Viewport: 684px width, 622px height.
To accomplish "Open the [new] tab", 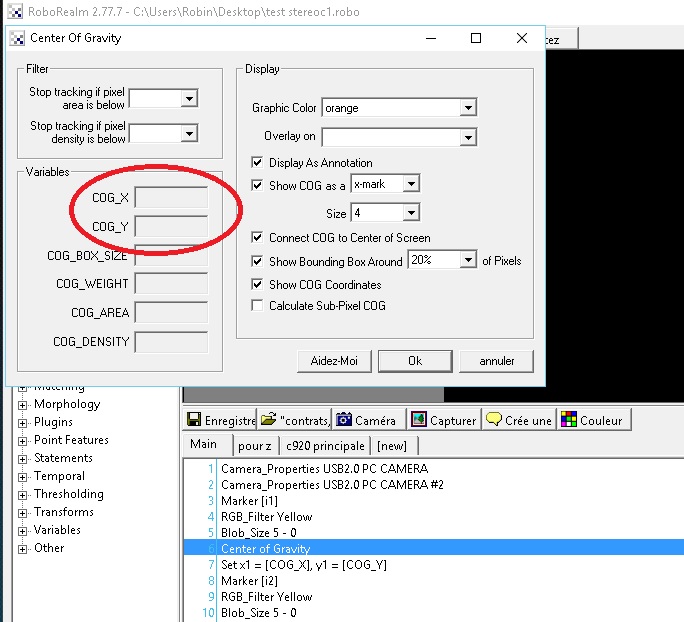I will (392, 446).
